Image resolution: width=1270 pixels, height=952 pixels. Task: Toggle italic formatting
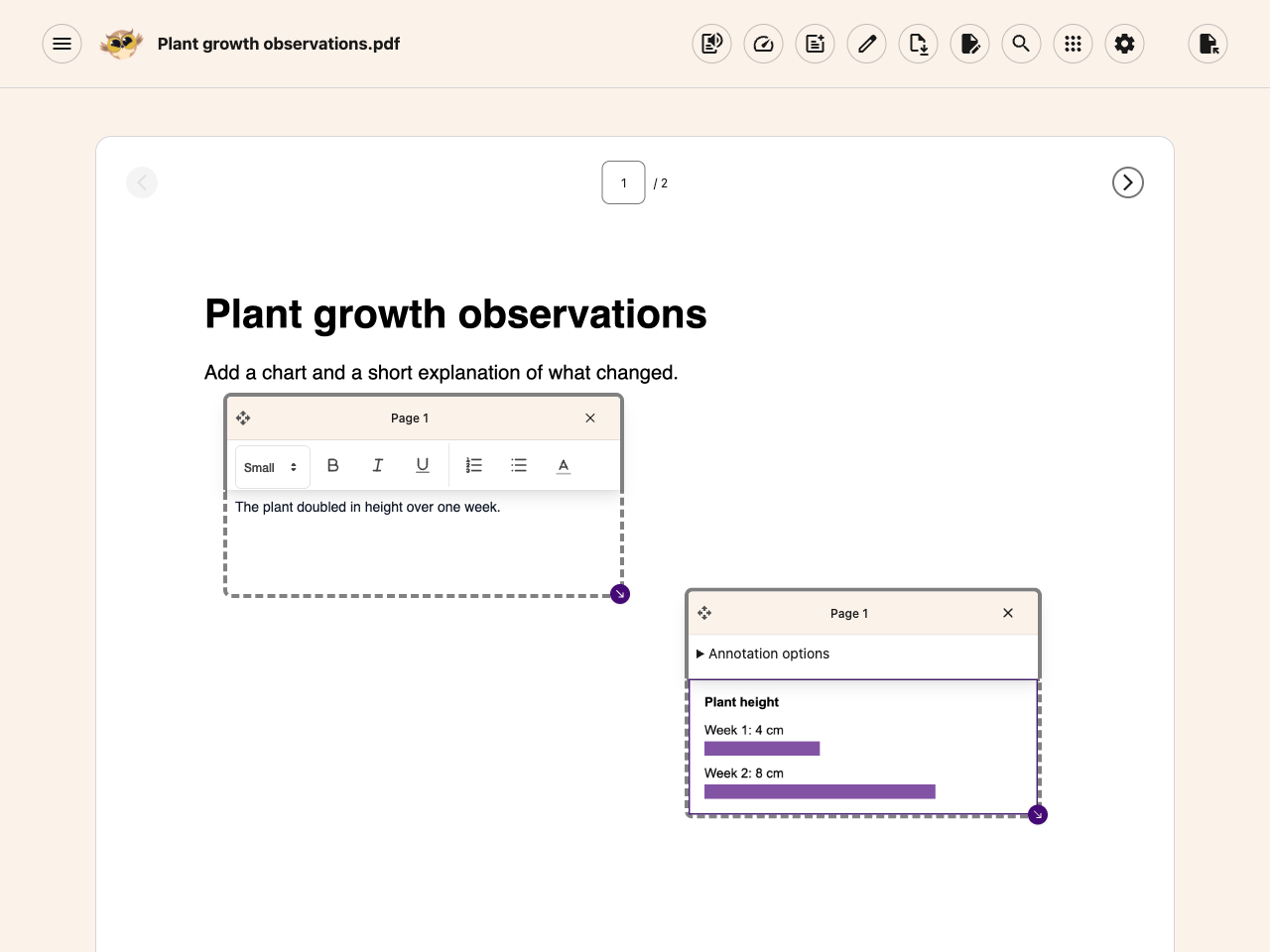pos(378,465)
